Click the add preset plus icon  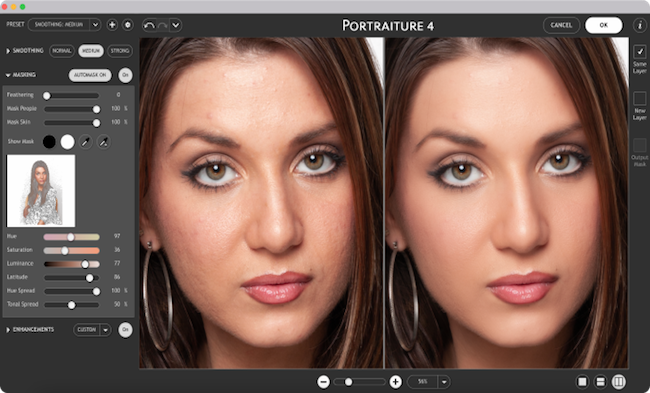tap(112, 25)
